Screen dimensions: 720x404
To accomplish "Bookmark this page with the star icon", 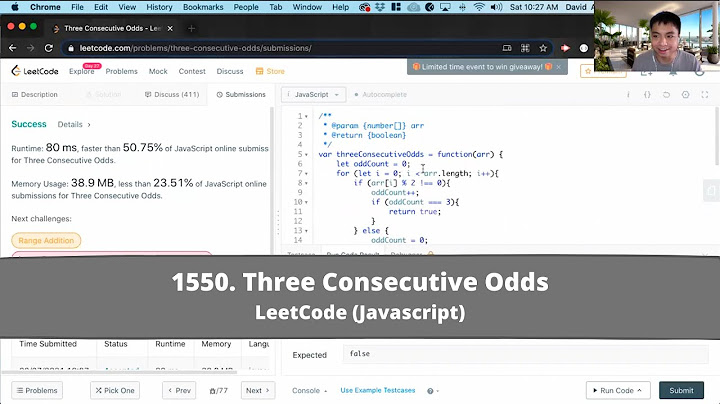I will 543,48.
